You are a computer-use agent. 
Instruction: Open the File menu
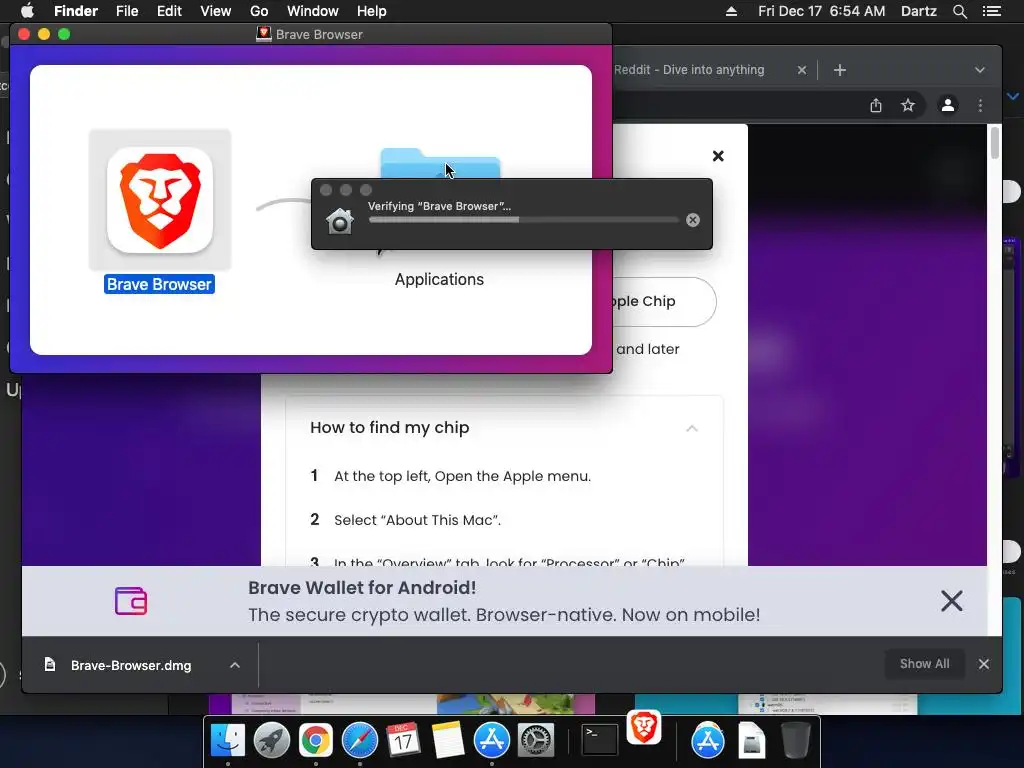127,11
